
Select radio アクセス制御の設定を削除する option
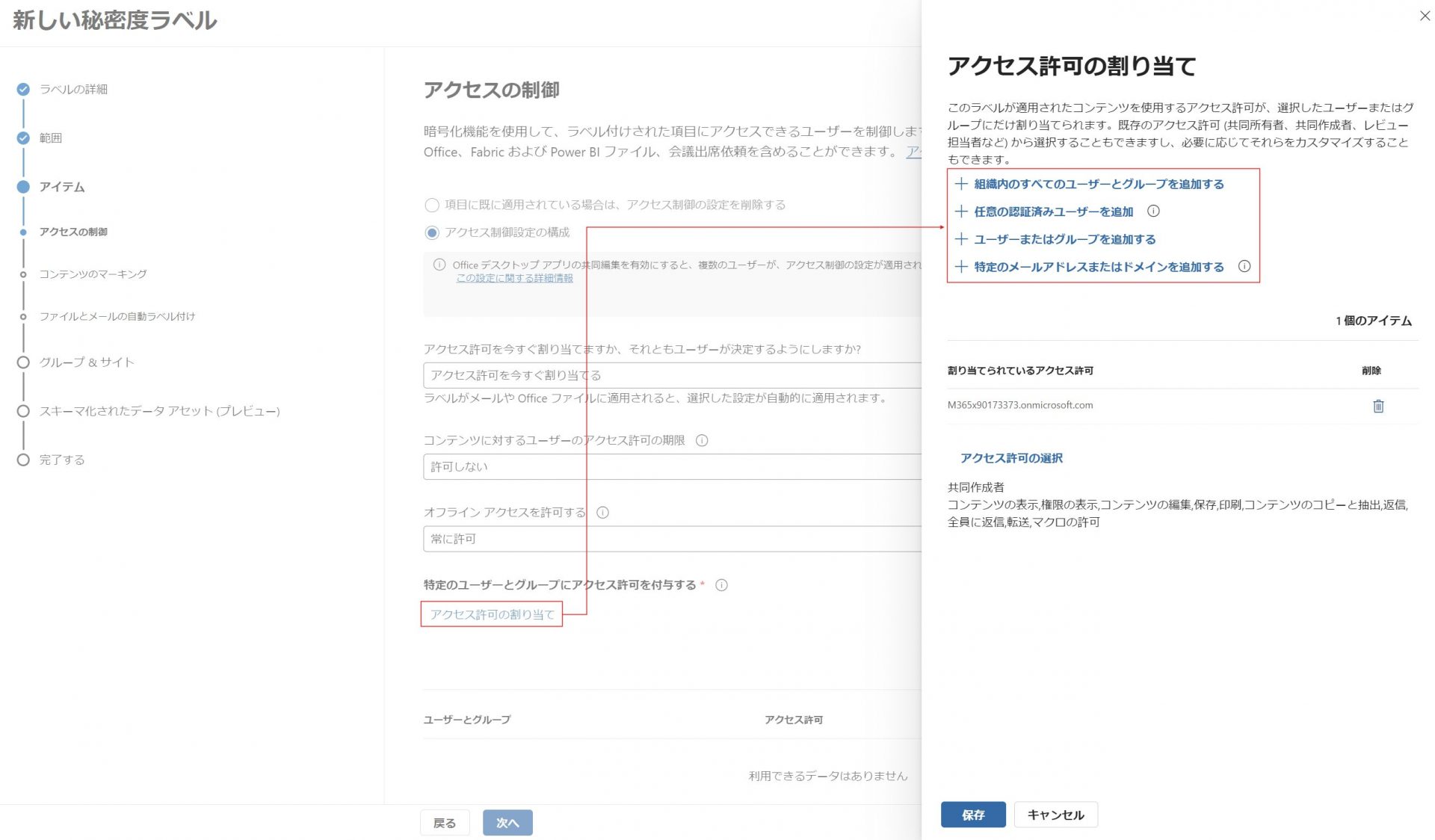pos(432,205)
